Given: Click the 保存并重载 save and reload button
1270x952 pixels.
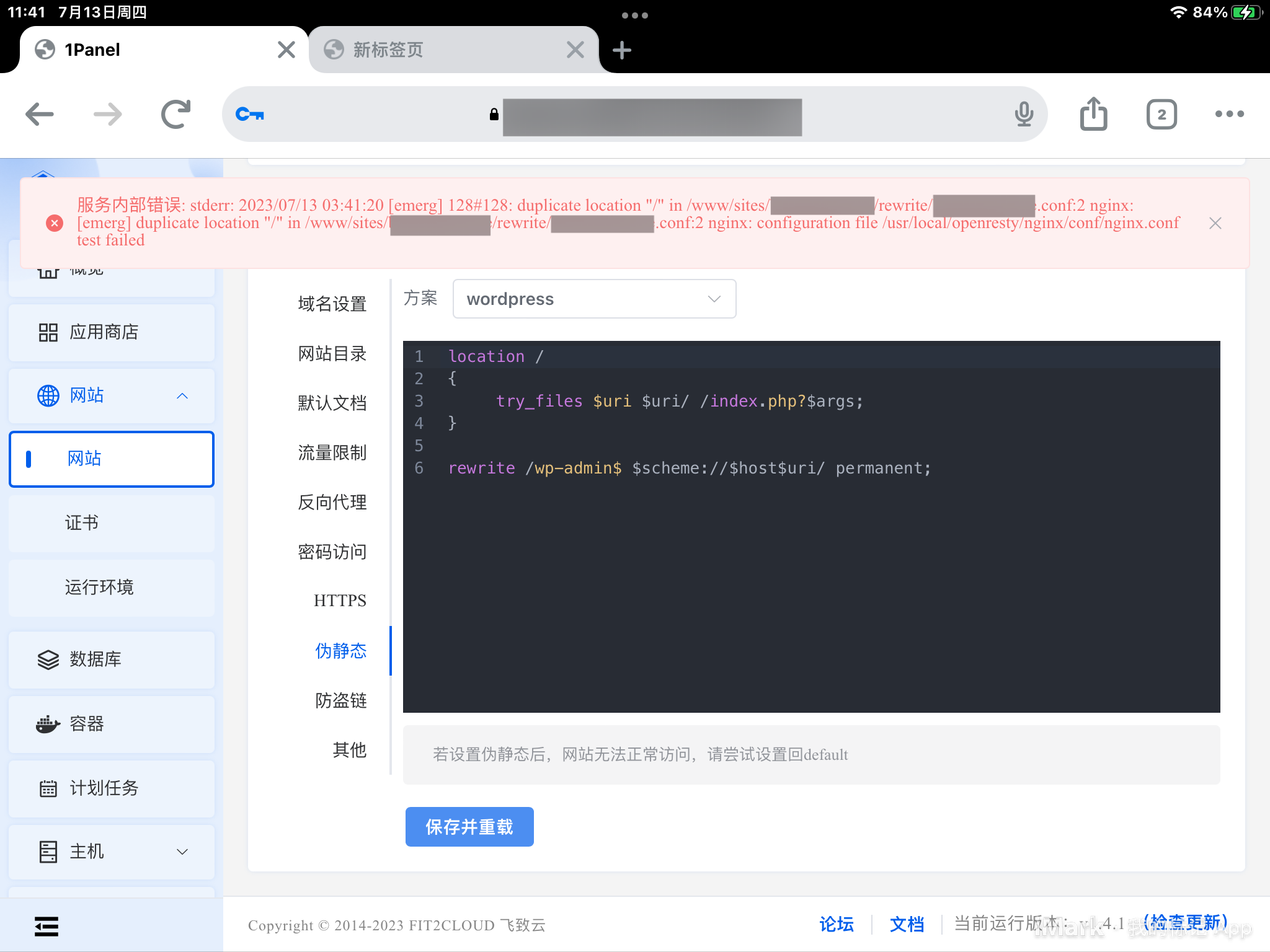Looking at the screenshot, I should [x=469, y=826].
